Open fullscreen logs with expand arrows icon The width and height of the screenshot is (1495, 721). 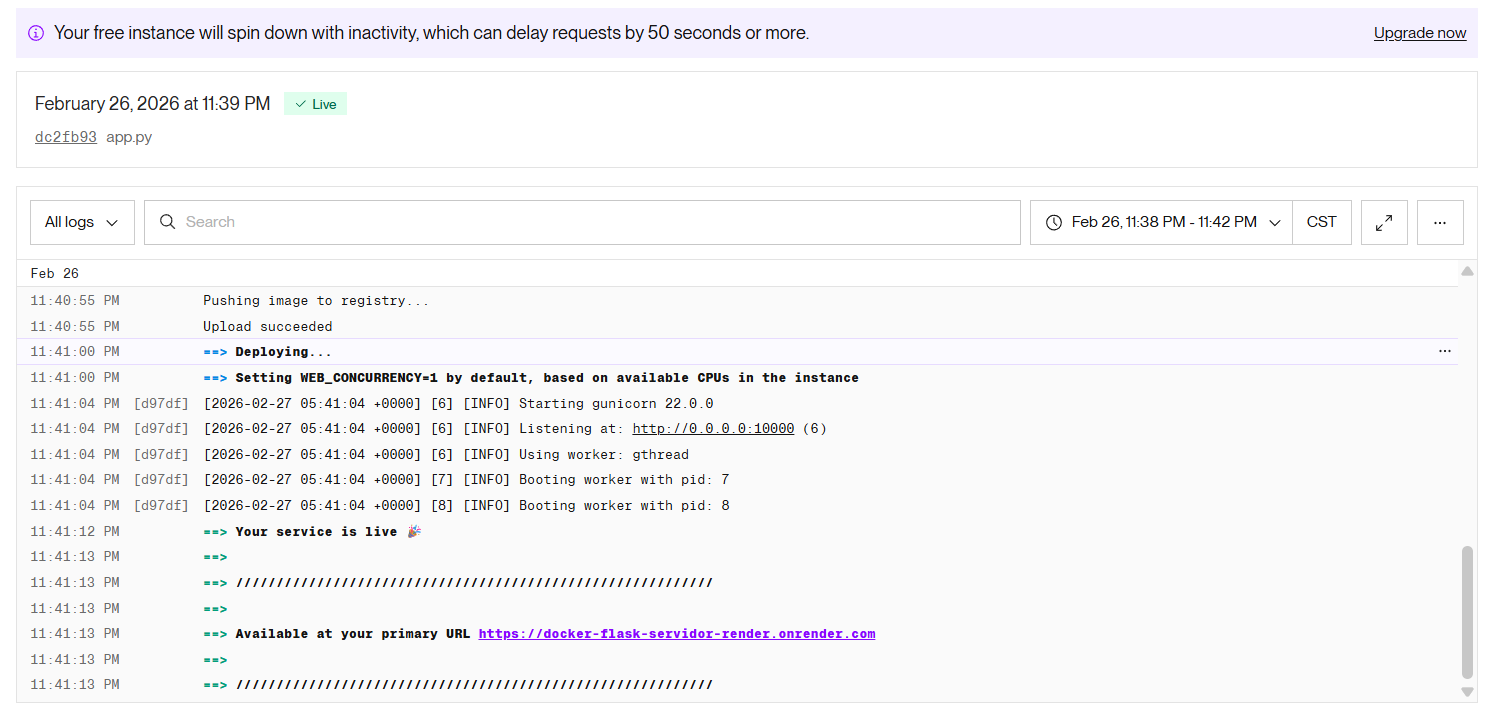[1384, 222]
